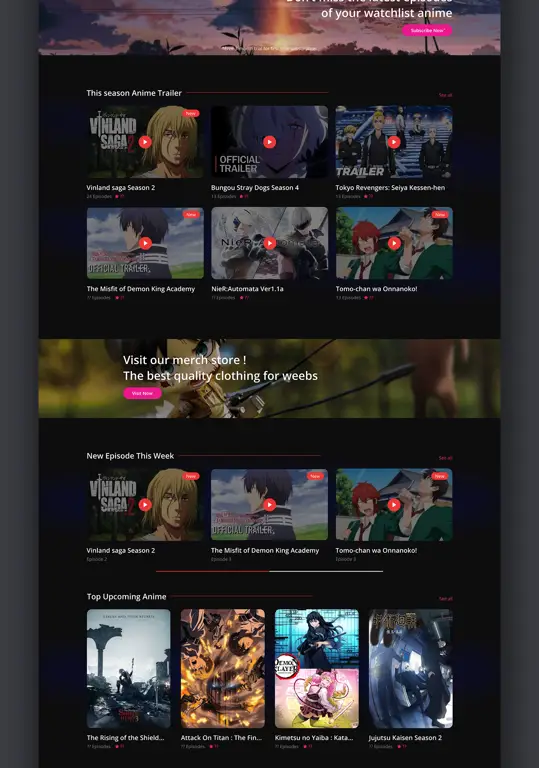Play the Tokyo Revengers: Seiya Kessen-hen trailer
Image resolution: width=539 pixels, height=768 pixels.
pos(394,142)
